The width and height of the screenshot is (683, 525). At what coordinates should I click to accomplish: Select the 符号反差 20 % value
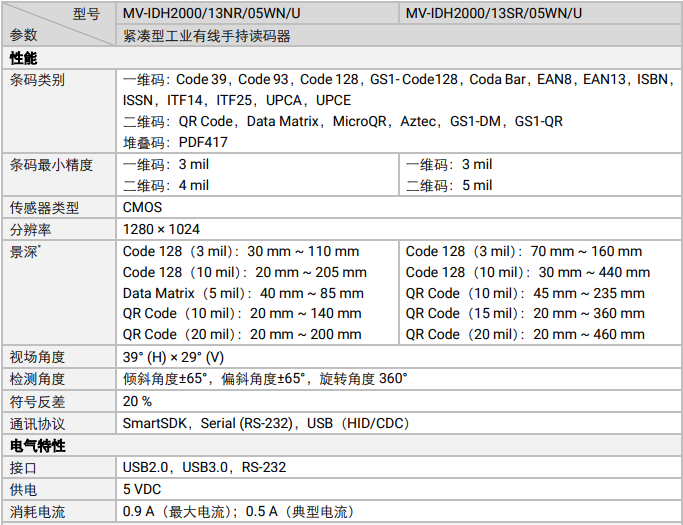pos(138,401)
